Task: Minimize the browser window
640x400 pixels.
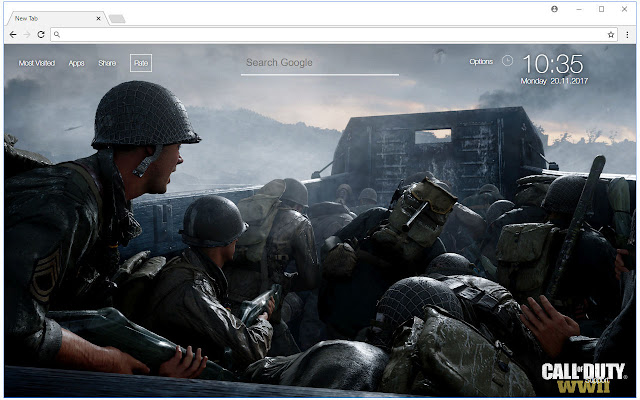Action: point(579,9)
